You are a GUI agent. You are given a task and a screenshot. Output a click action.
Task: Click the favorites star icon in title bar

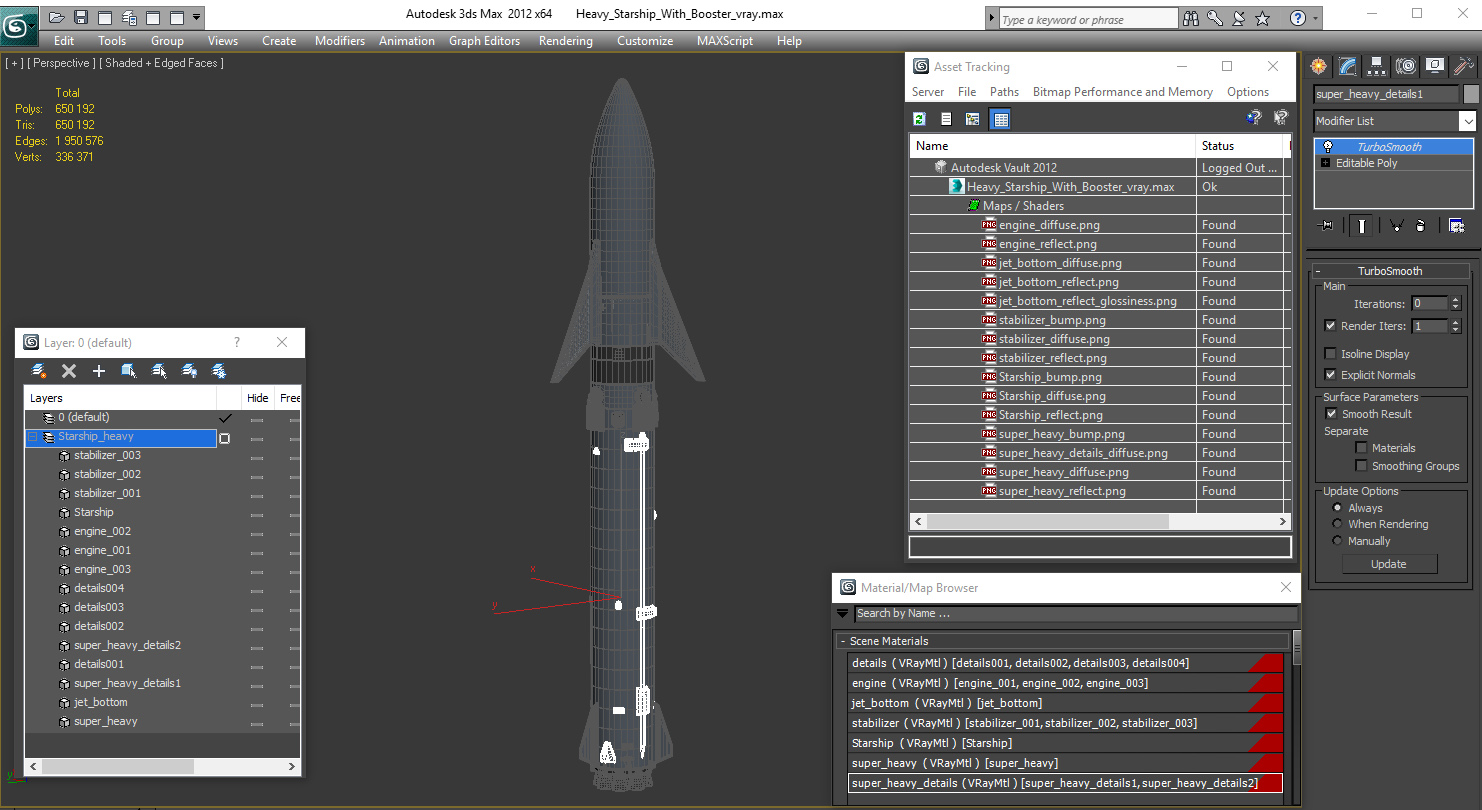tap(1263, 18)
